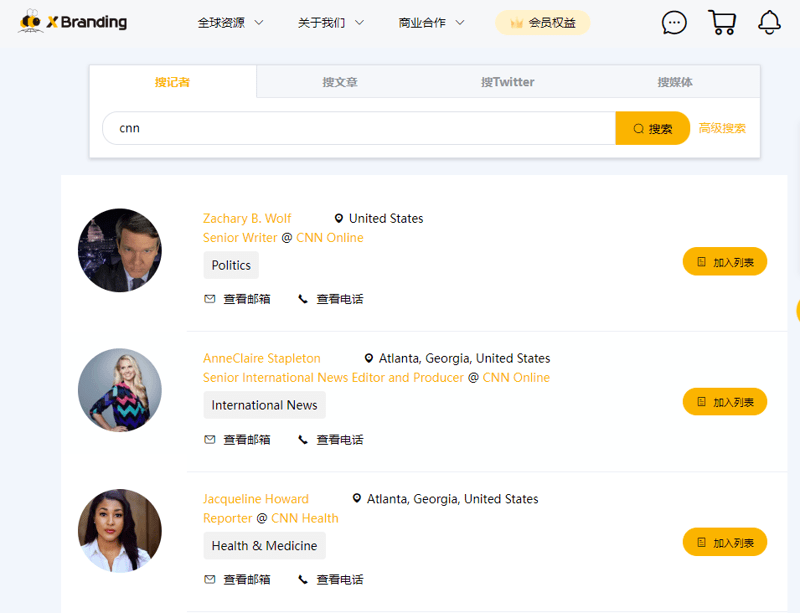The image size is (800, 613).
Task: Click the phone icon in Zachary B. Wolf's row
Action: tap(303, 299)
